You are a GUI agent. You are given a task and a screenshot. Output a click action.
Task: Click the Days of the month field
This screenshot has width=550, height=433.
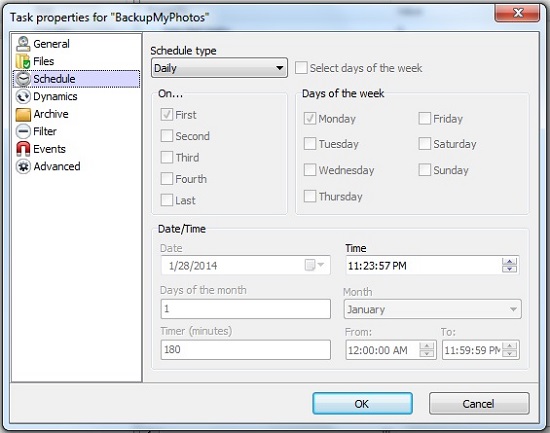click(246, 309)
